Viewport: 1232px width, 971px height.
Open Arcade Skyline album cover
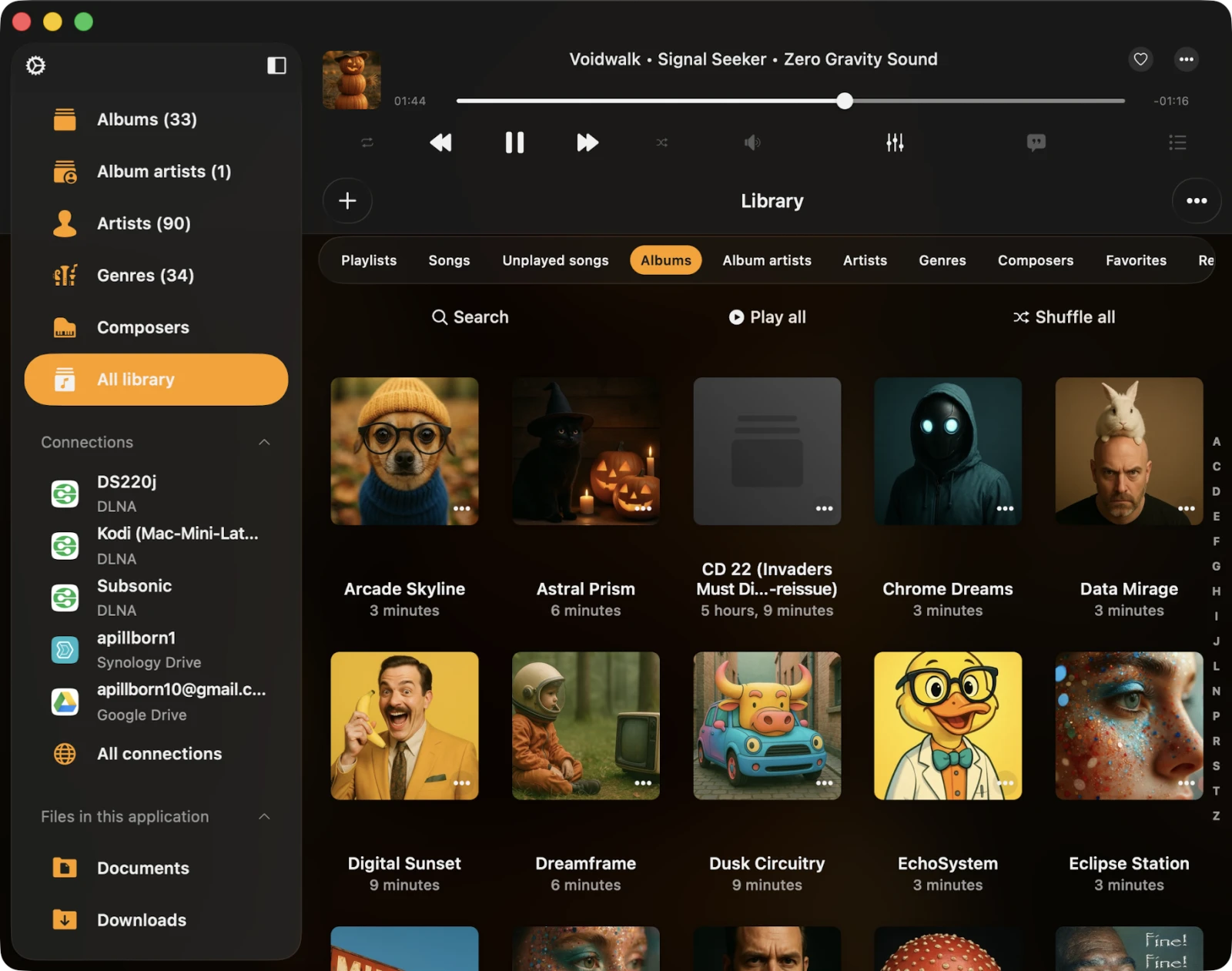coord(404,451)
